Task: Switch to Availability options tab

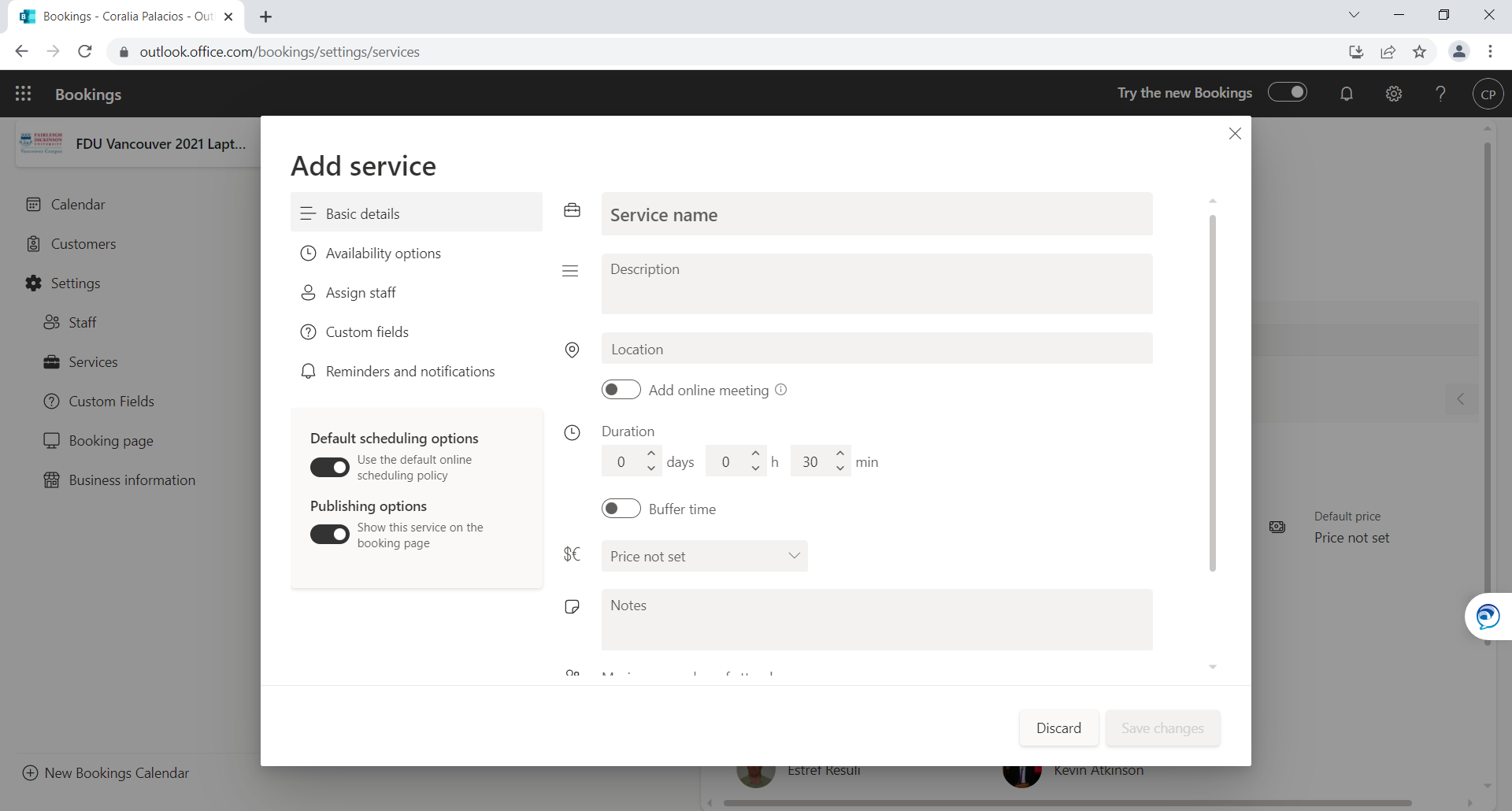Action: pyautogui.click(x=383, y=254)
